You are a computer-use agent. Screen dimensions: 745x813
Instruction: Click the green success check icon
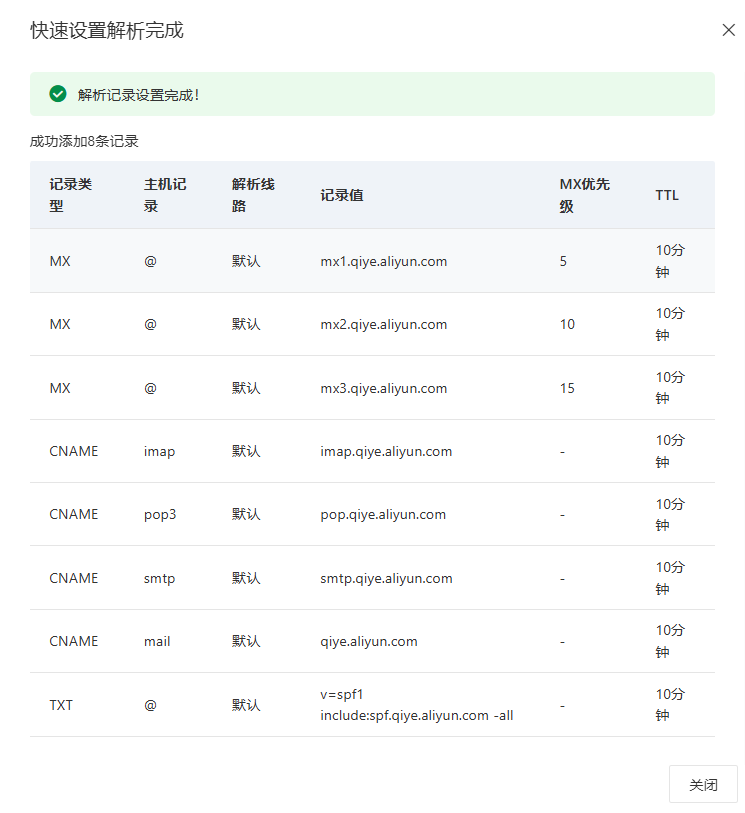pyautogui.click(x=58, y=94)
